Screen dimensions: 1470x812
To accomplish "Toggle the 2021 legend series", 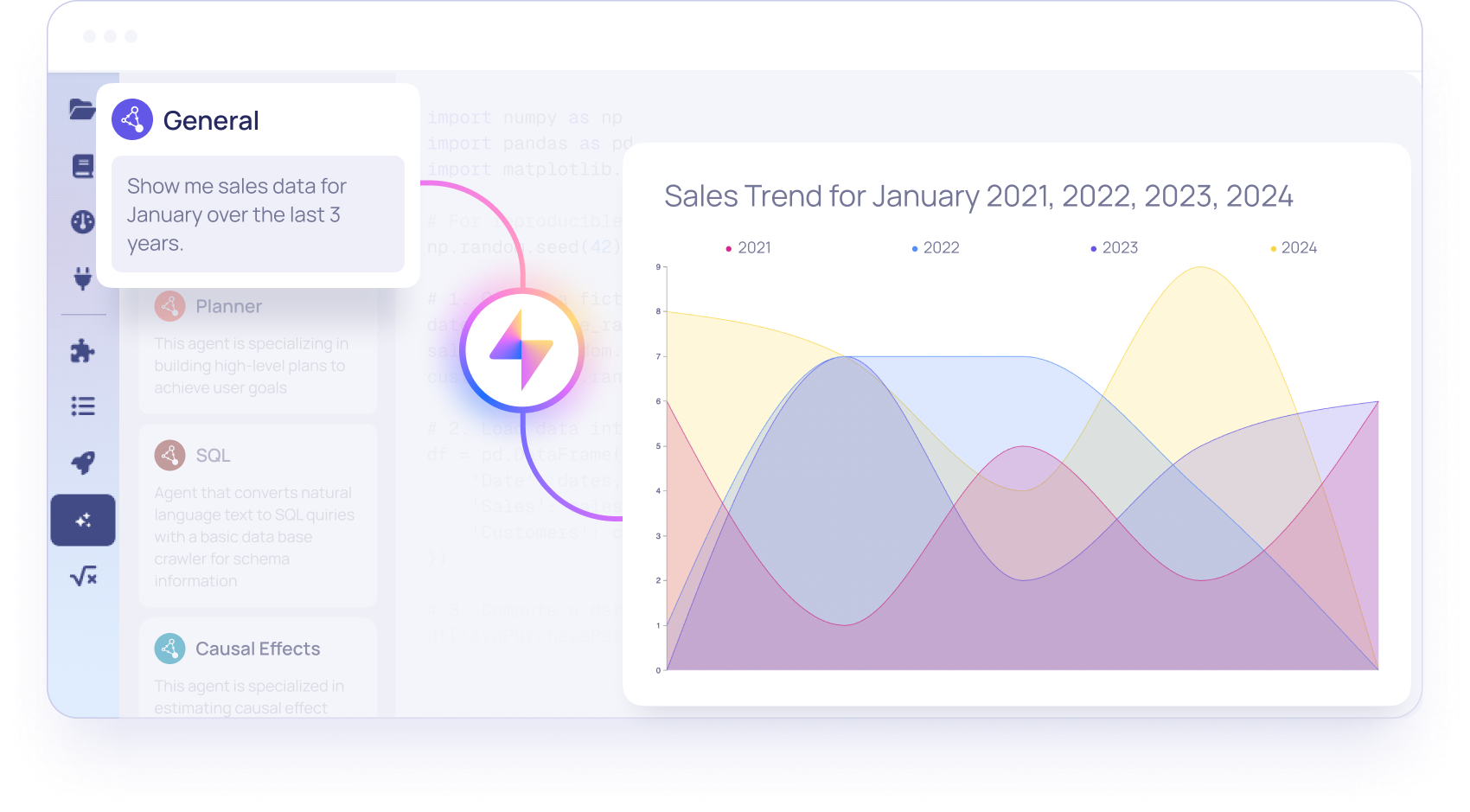I will (749, 248).
